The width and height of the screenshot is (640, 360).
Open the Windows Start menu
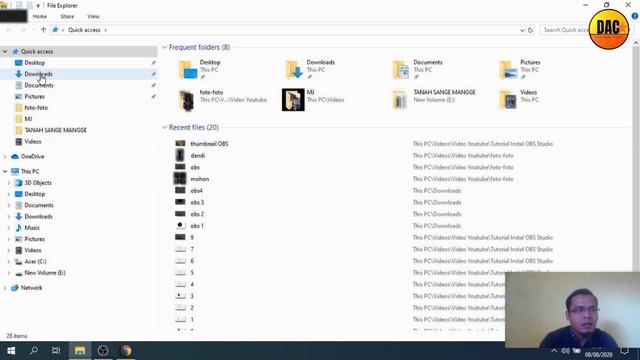click(11, 351)
